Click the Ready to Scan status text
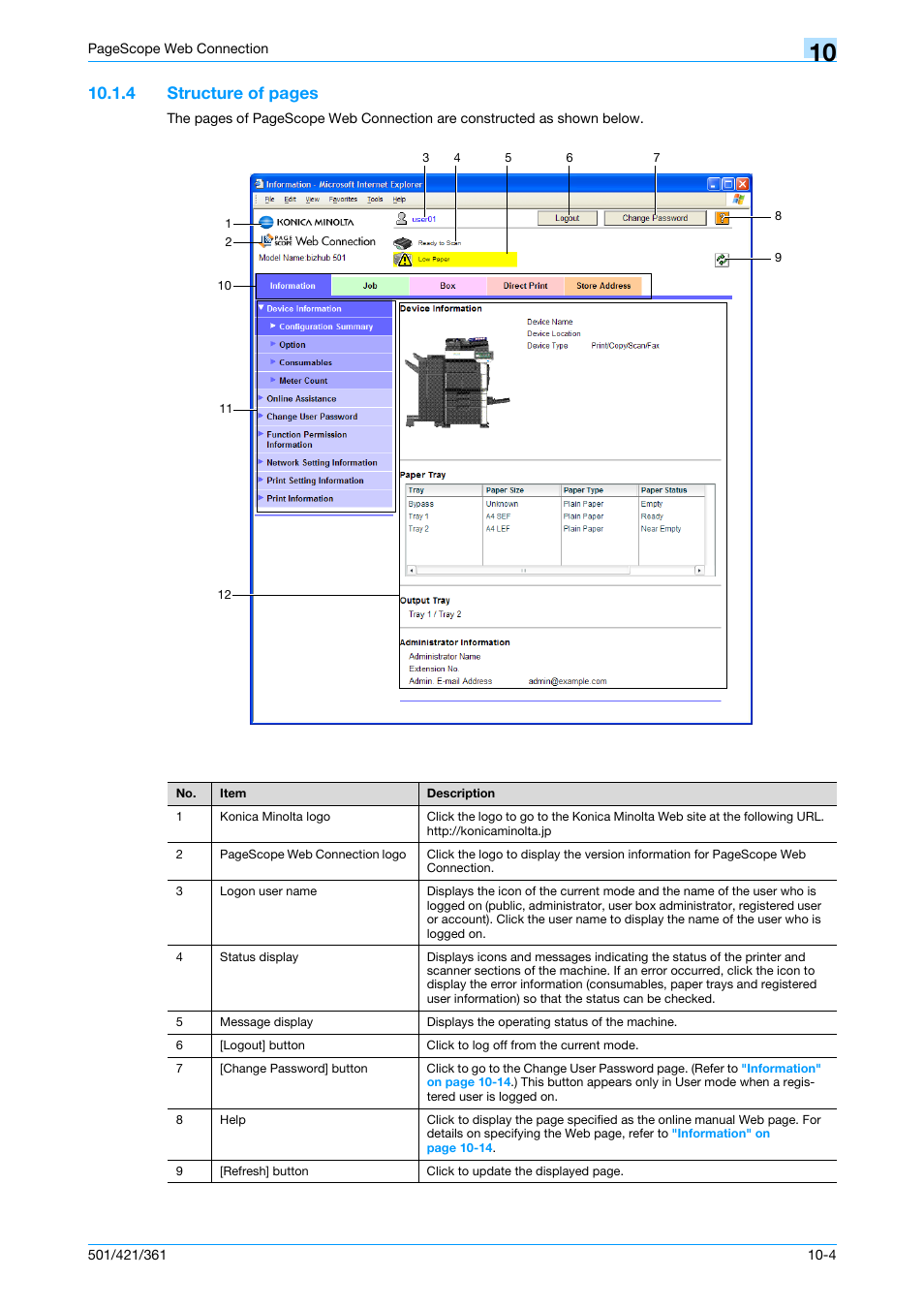The image size is (924, 1309). [440, 243]
